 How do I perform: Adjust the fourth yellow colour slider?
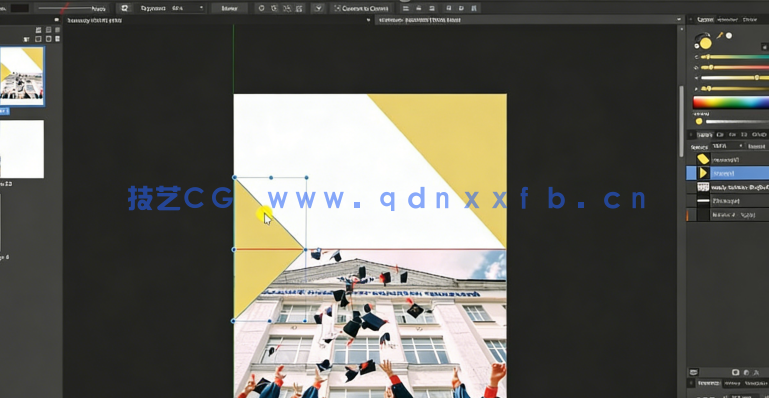click(x=734, y=89)
